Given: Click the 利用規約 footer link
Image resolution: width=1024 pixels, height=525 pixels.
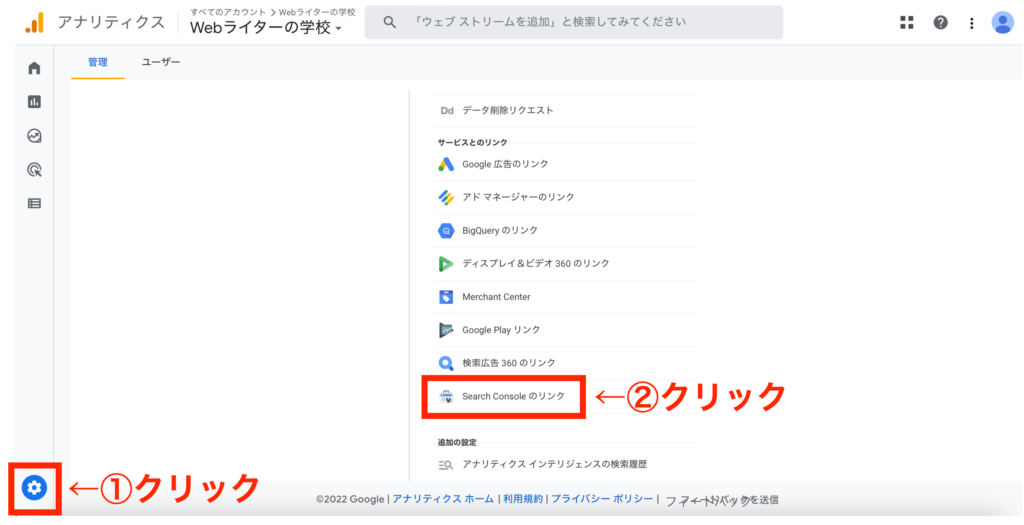Looking at the screenshot, I should (x=522, y=499).
